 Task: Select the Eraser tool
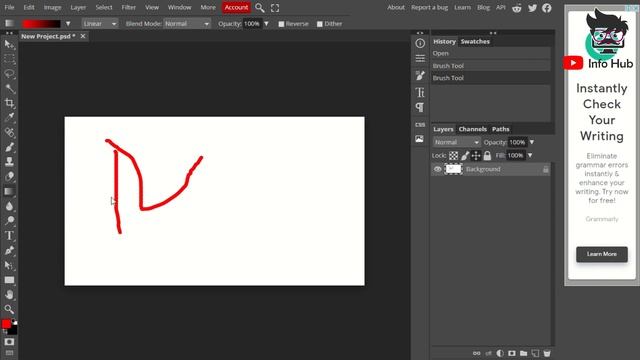[x=9, y=176]
